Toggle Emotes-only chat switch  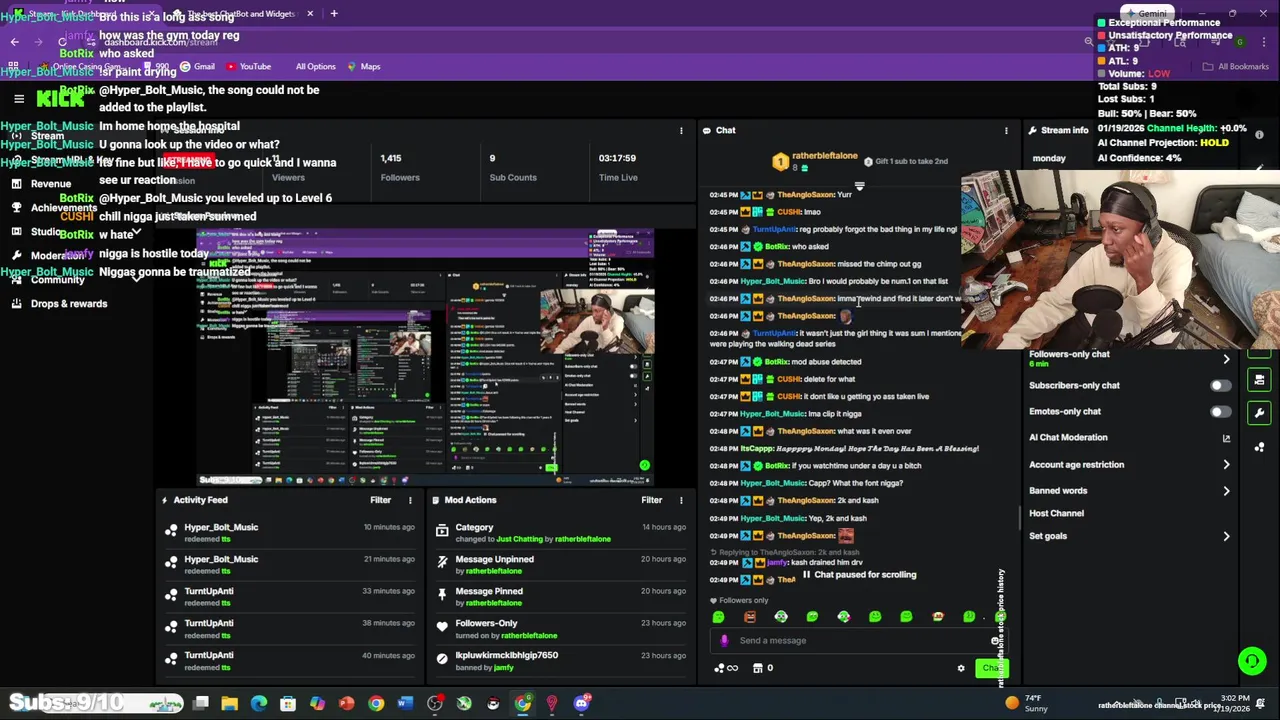[1220, 412]
